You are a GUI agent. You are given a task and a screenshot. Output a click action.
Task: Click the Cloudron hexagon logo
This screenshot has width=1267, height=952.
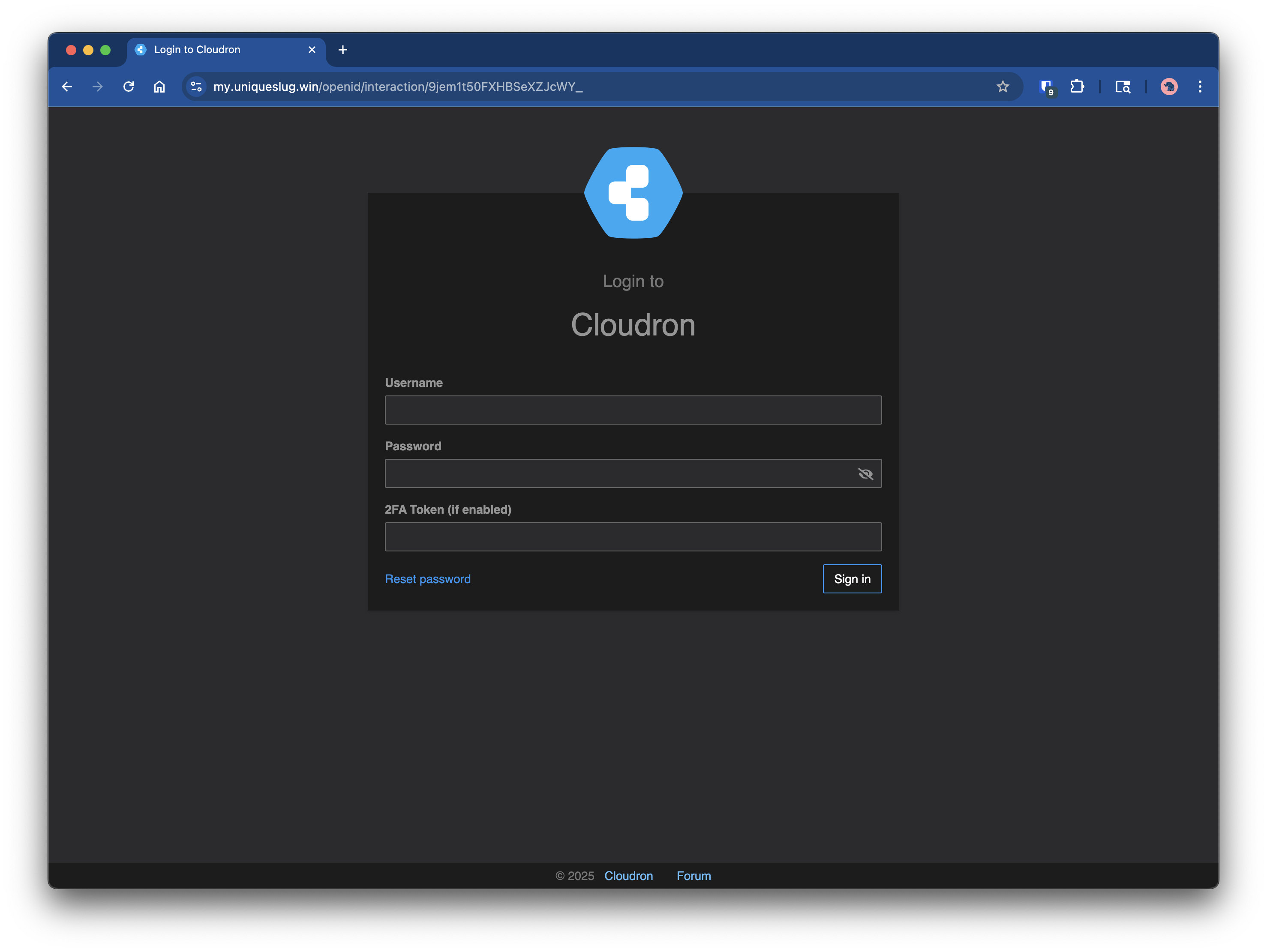coord(633,192)
